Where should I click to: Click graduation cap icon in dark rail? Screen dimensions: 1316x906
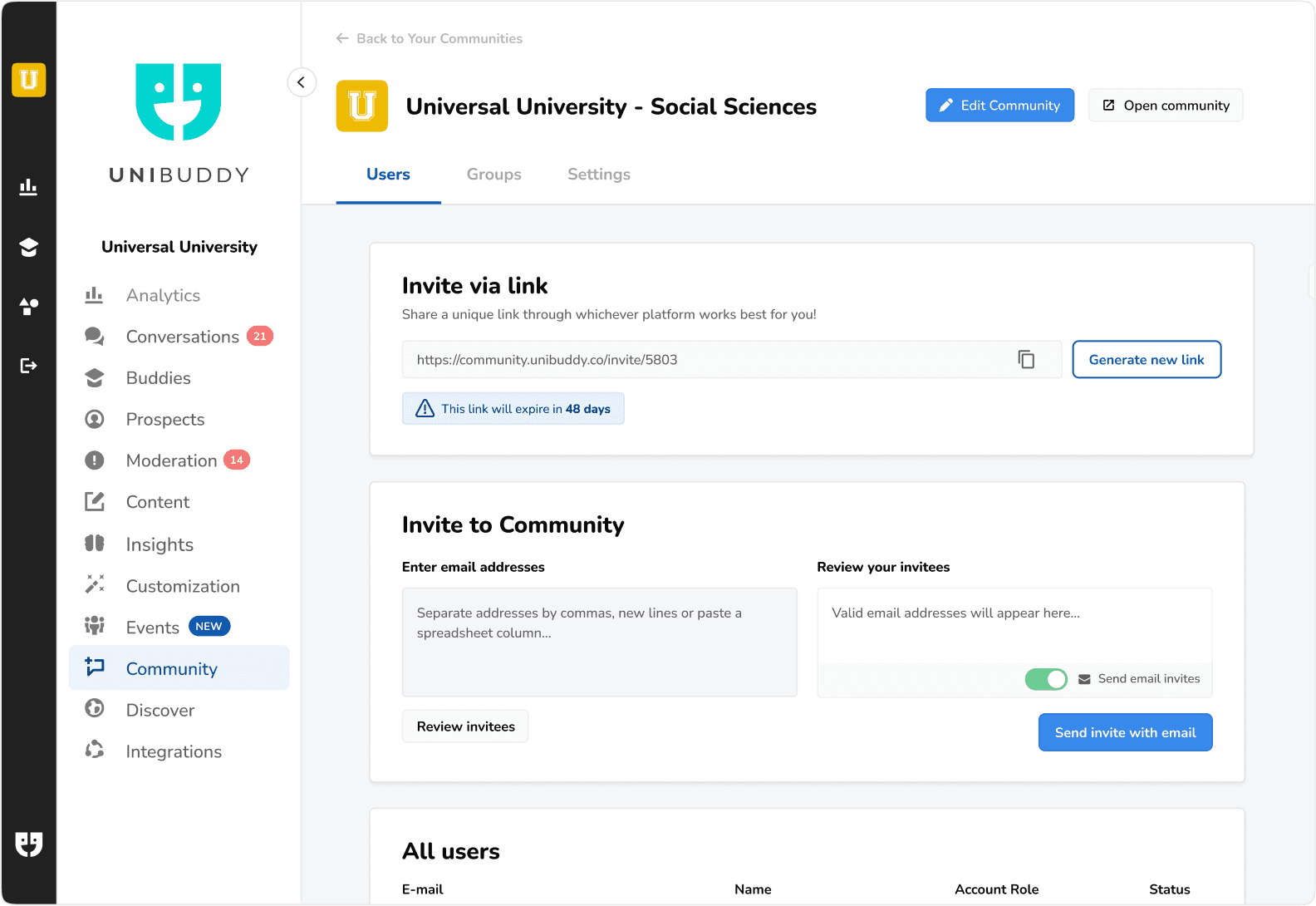28,247
